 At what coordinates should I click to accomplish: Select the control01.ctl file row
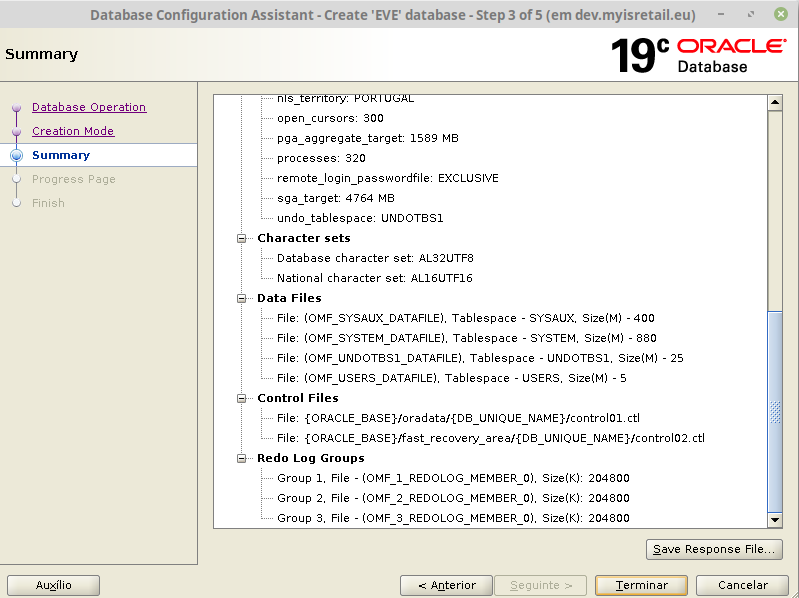(x=458, y=418)
